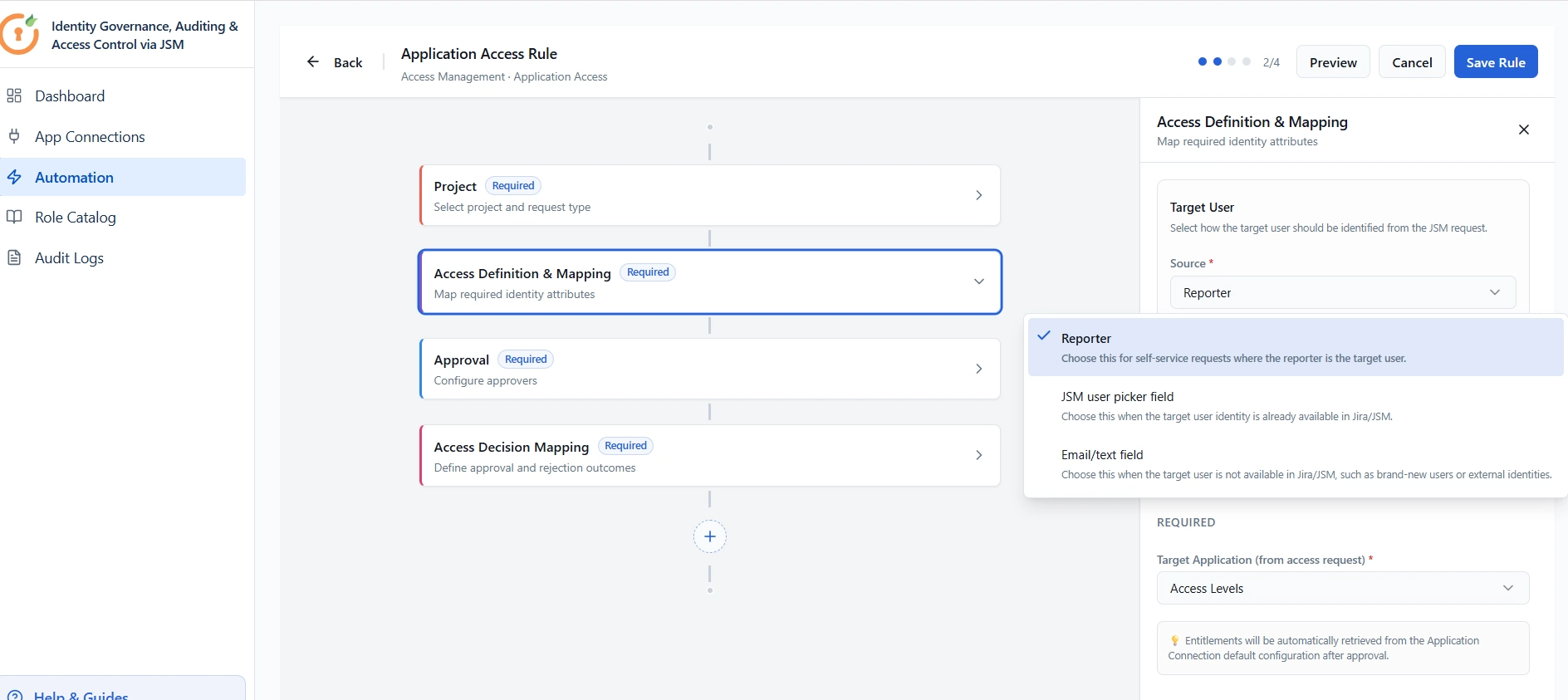
Task: Open App Connections in the sidebar
Action: point(123,136)
